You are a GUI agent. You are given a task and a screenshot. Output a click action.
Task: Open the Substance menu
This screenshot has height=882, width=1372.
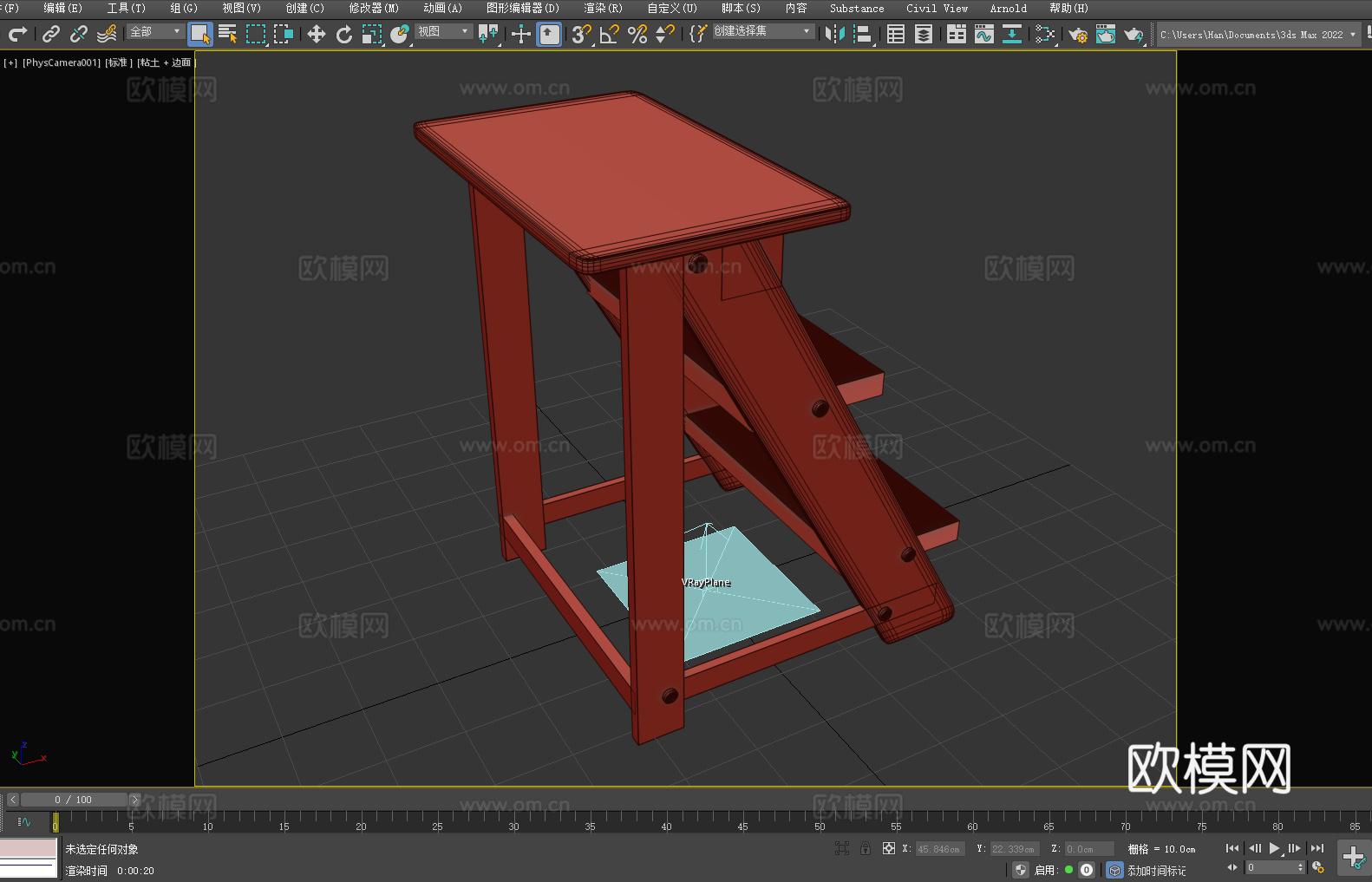(x=857, y=8)
